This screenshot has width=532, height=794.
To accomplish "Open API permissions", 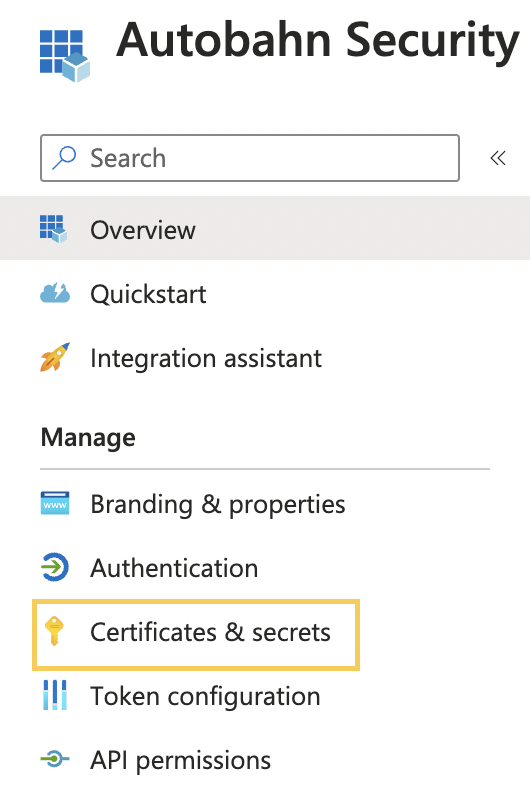I will pos(265,759).
